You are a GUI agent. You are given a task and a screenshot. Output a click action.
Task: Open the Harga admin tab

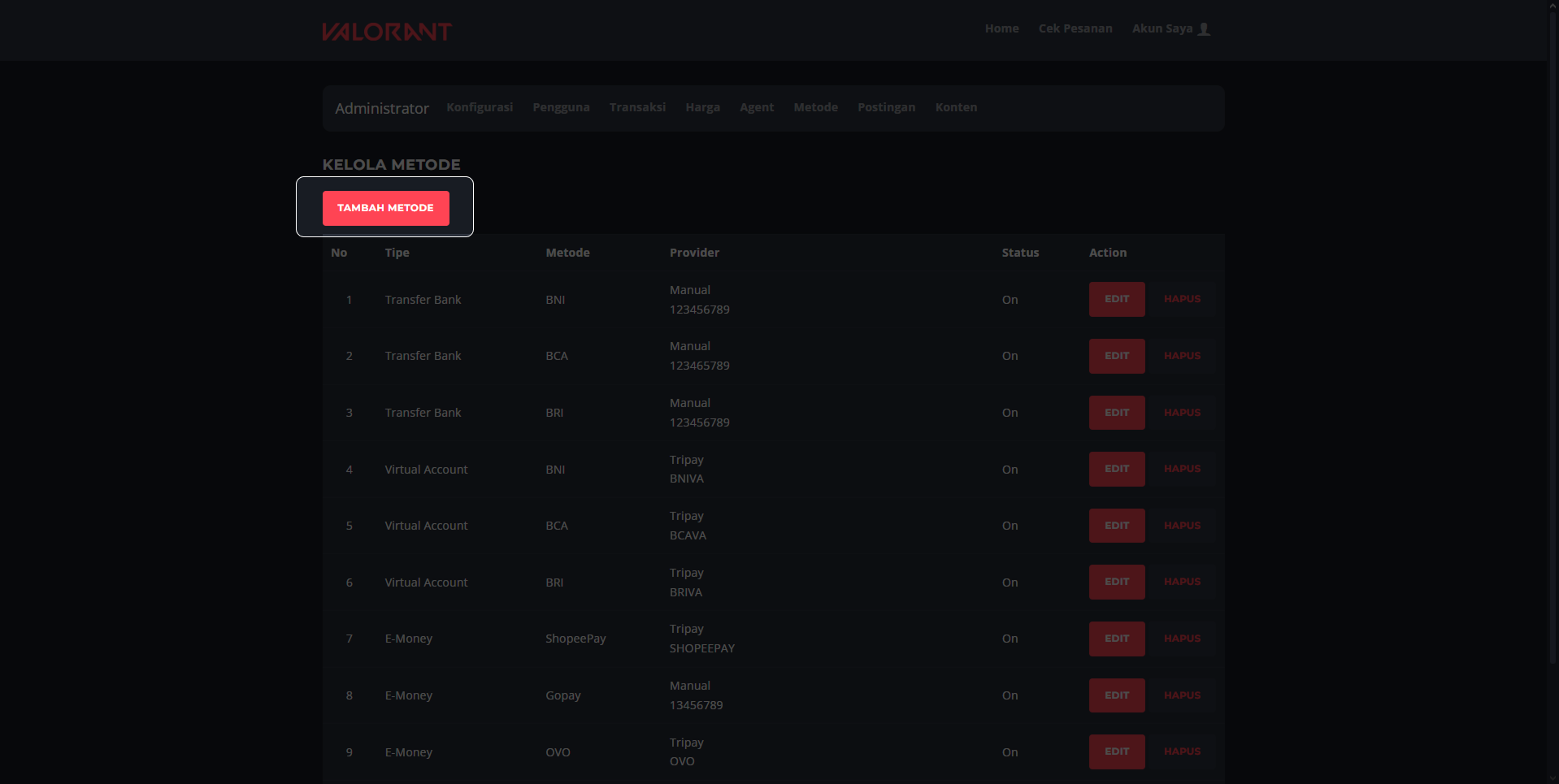702,107
